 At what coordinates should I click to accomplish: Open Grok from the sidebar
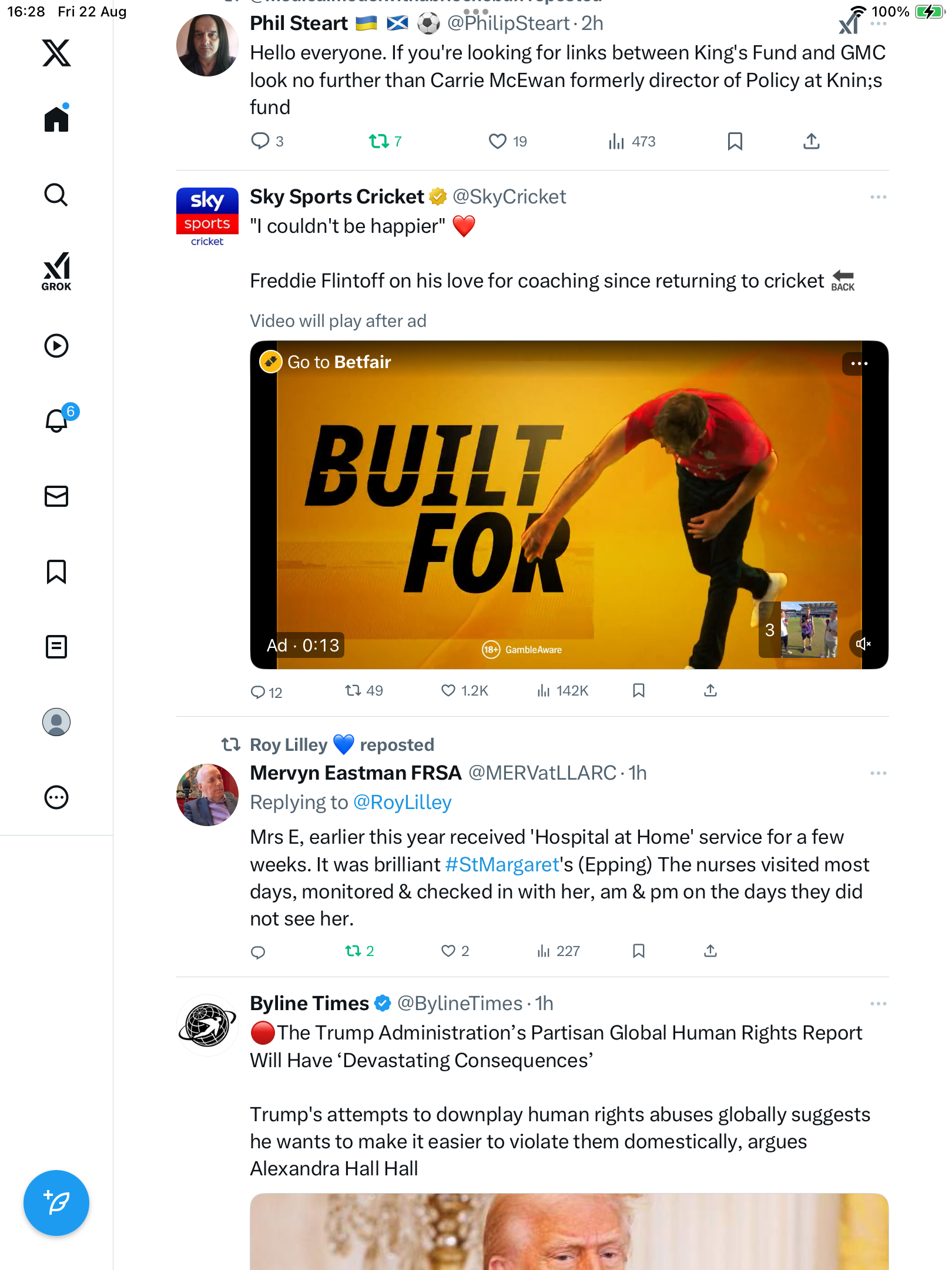tap(56, 271)
